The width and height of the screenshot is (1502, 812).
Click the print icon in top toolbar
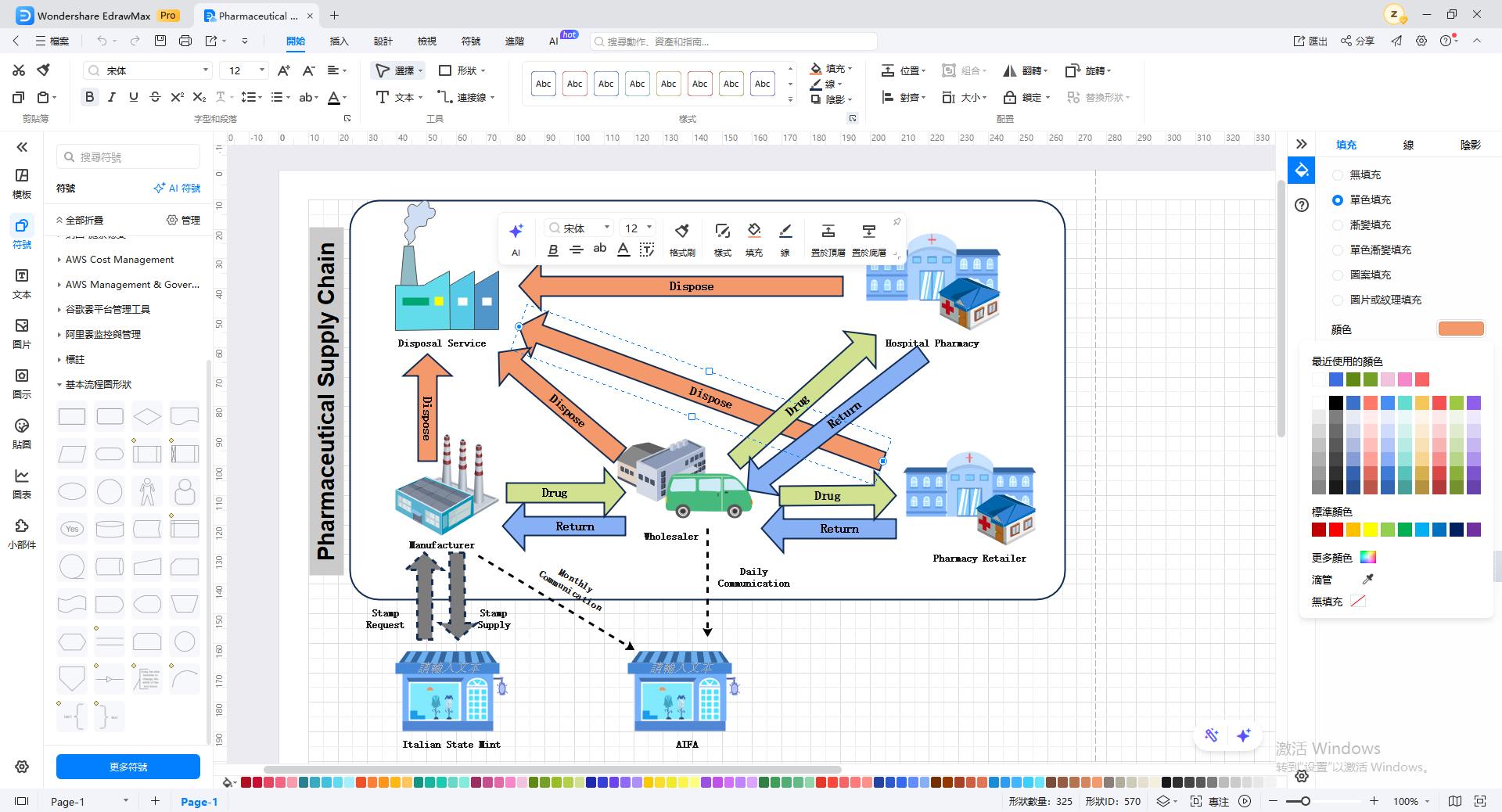point(185,41)
